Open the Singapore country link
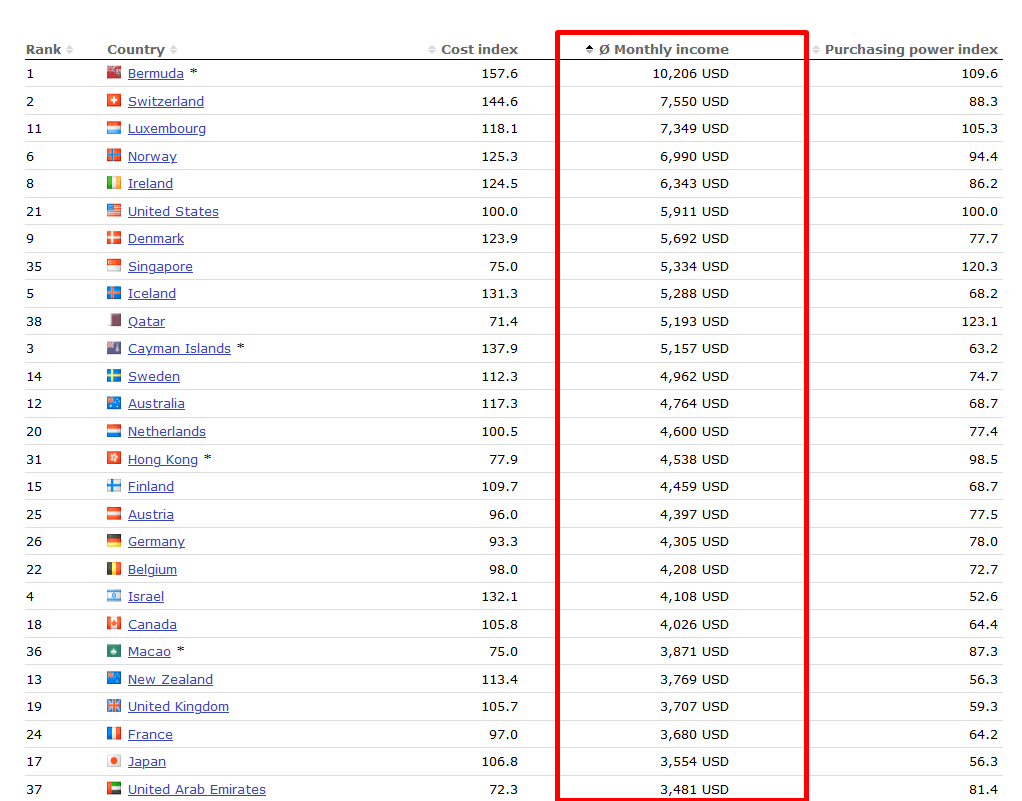1022x801 pixels. pyautogui.click(x=160, y=266)
